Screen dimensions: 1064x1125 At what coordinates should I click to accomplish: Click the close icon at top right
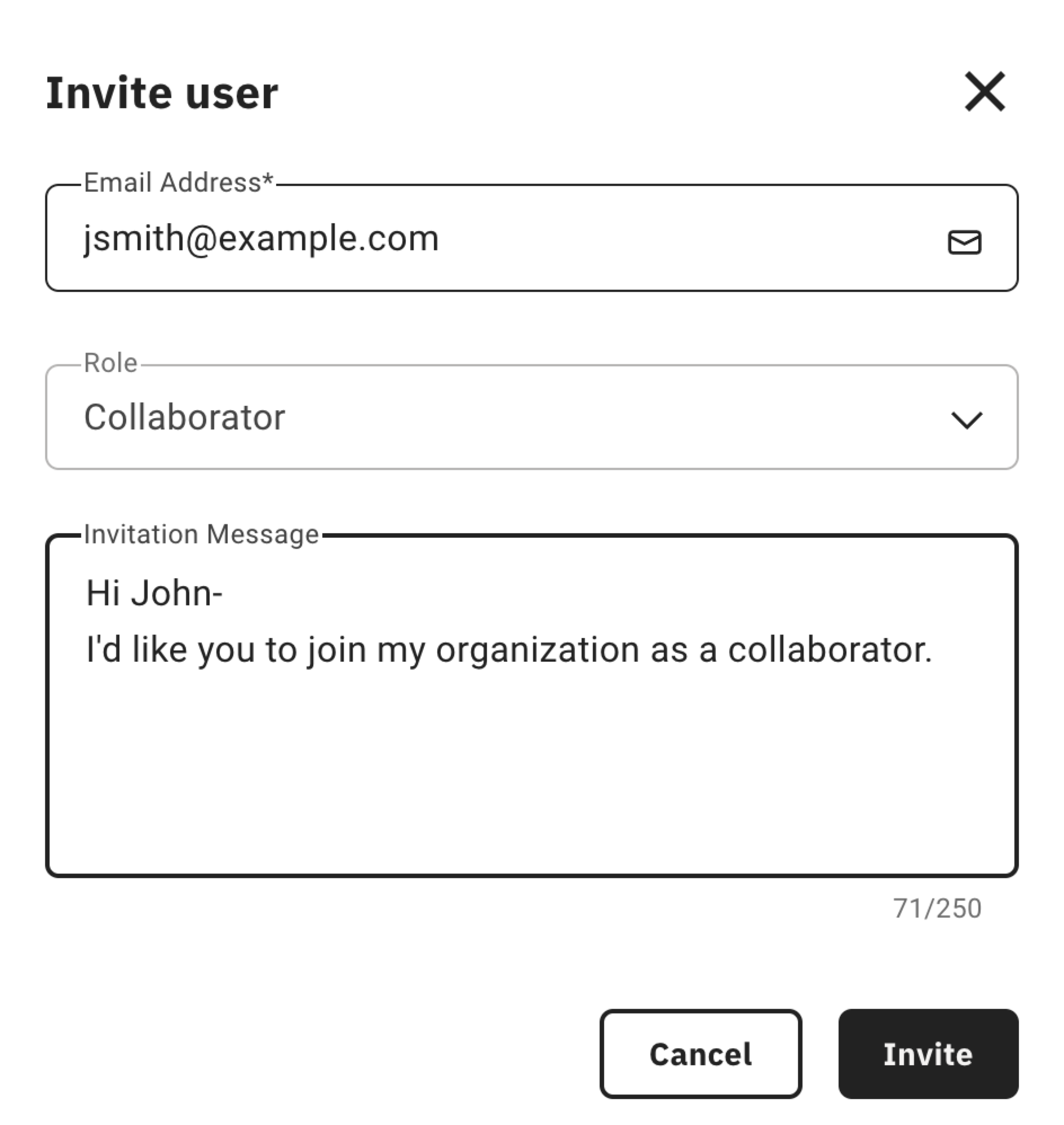tap(985, 91)
